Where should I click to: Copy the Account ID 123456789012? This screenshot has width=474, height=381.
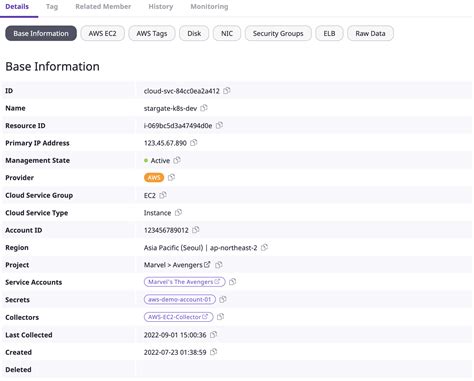[x=196, y=230]
